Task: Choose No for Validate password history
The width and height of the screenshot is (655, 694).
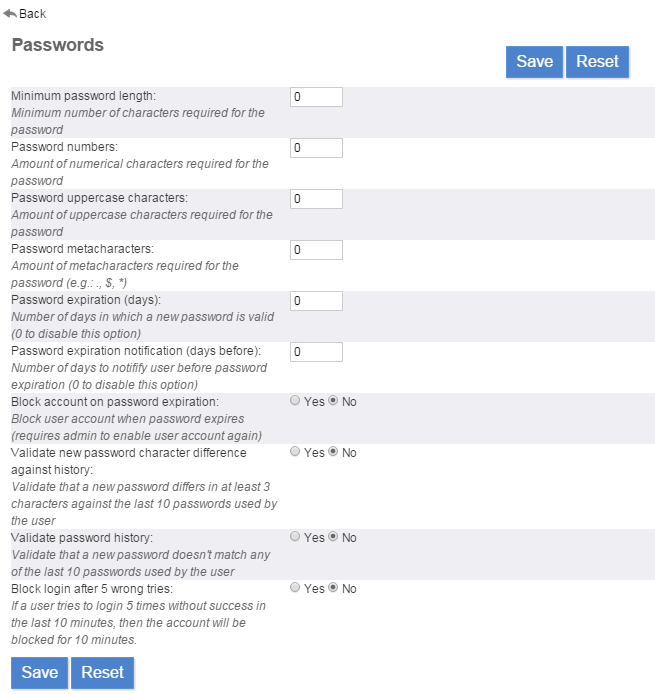Action: pyautogui.click(x=334, y=537)
